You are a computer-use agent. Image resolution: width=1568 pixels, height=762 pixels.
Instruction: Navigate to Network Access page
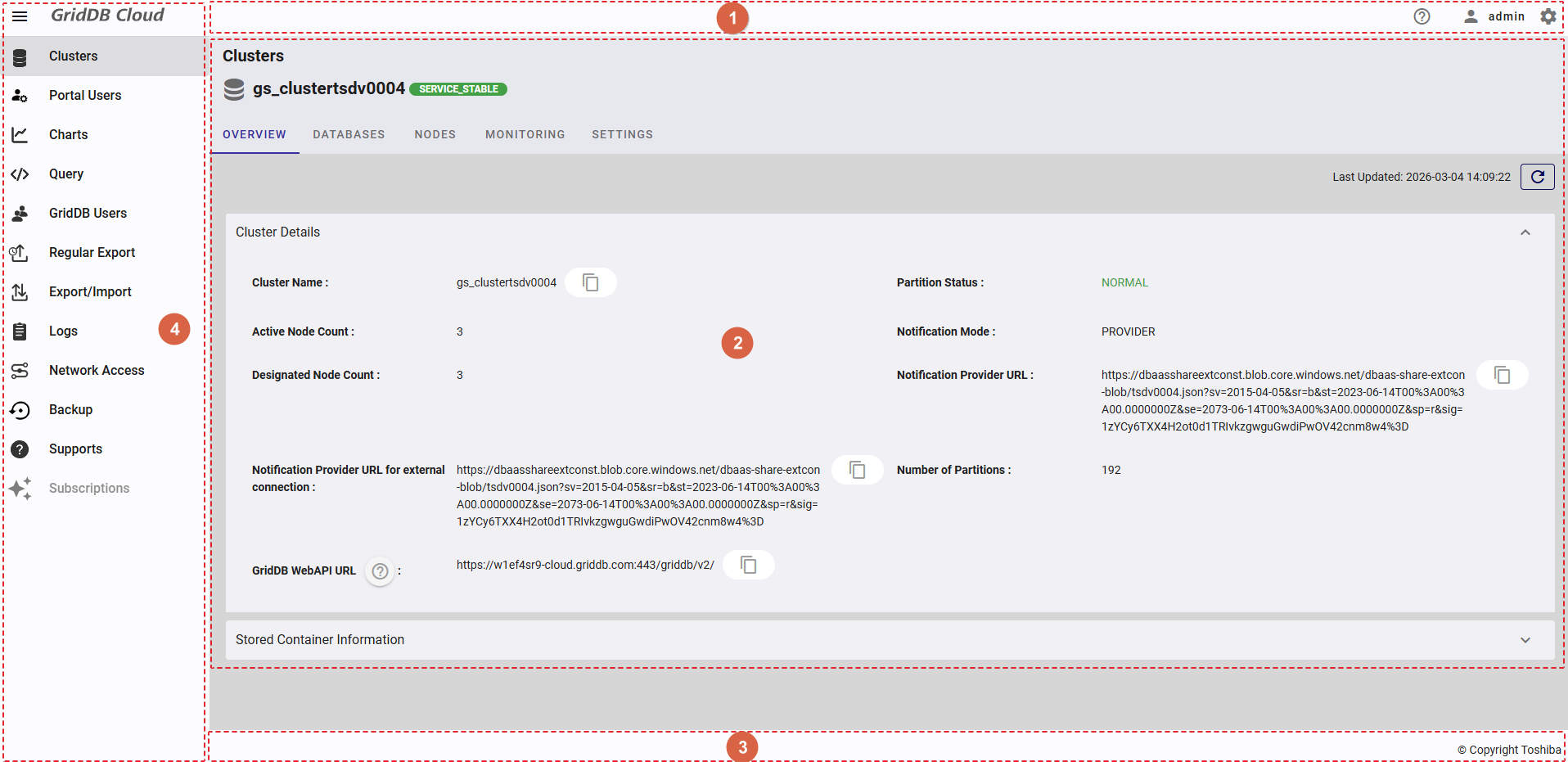click(x=97, y=371)
